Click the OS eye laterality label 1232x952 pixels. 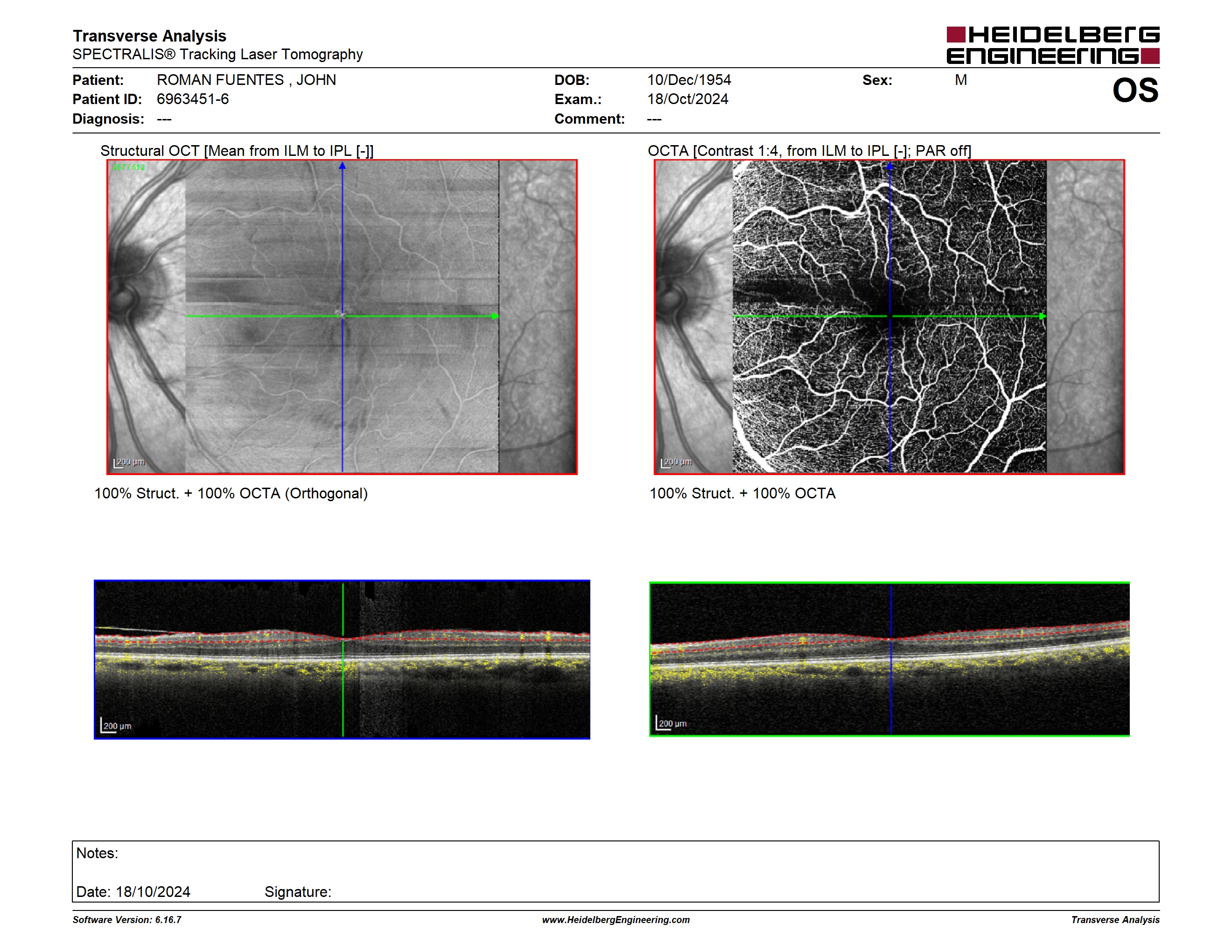[1135, 90]
